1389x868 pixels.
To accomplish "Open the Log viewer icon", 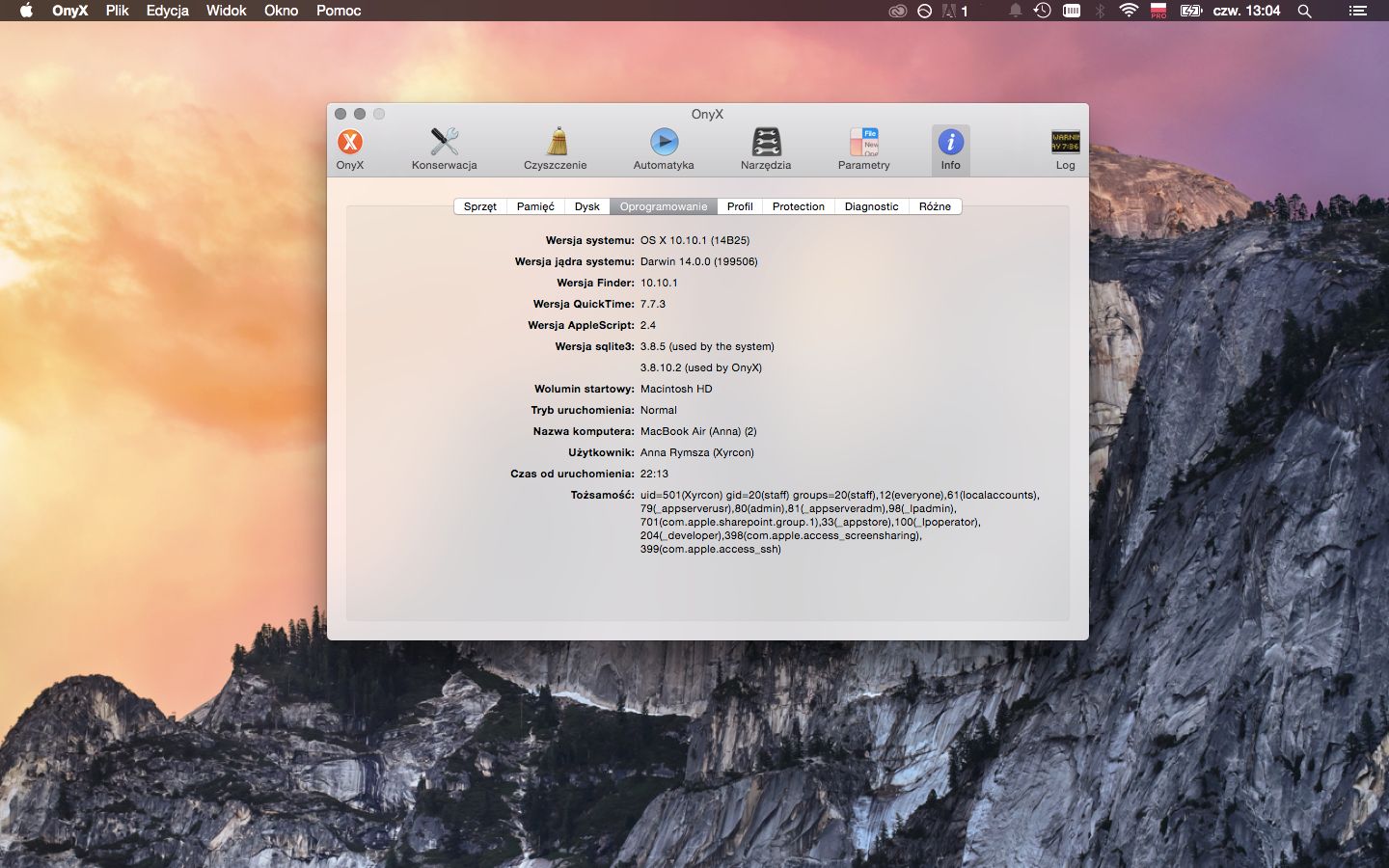I will 1065,149.
